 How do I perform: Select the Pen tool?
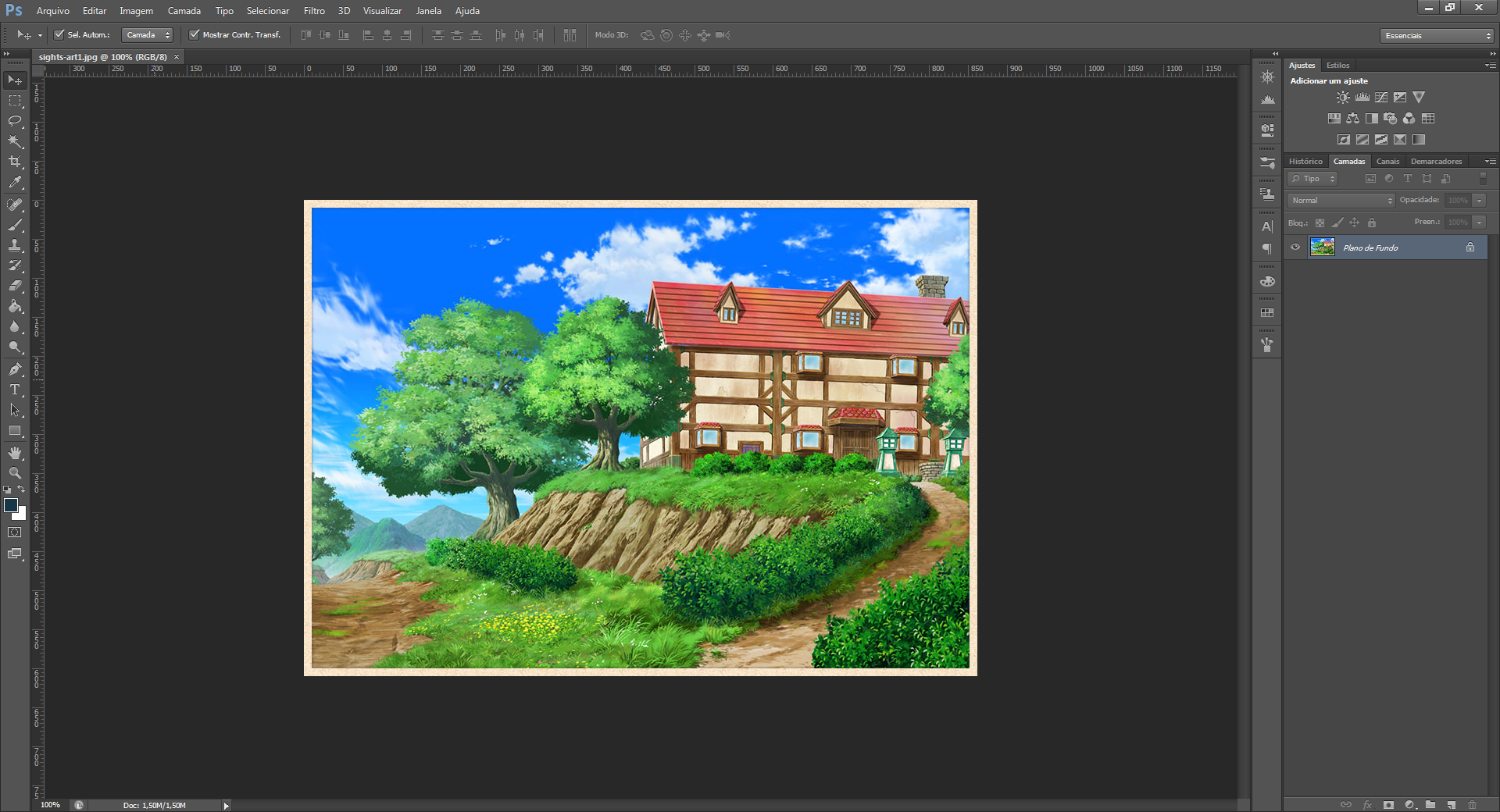point(15,369)
